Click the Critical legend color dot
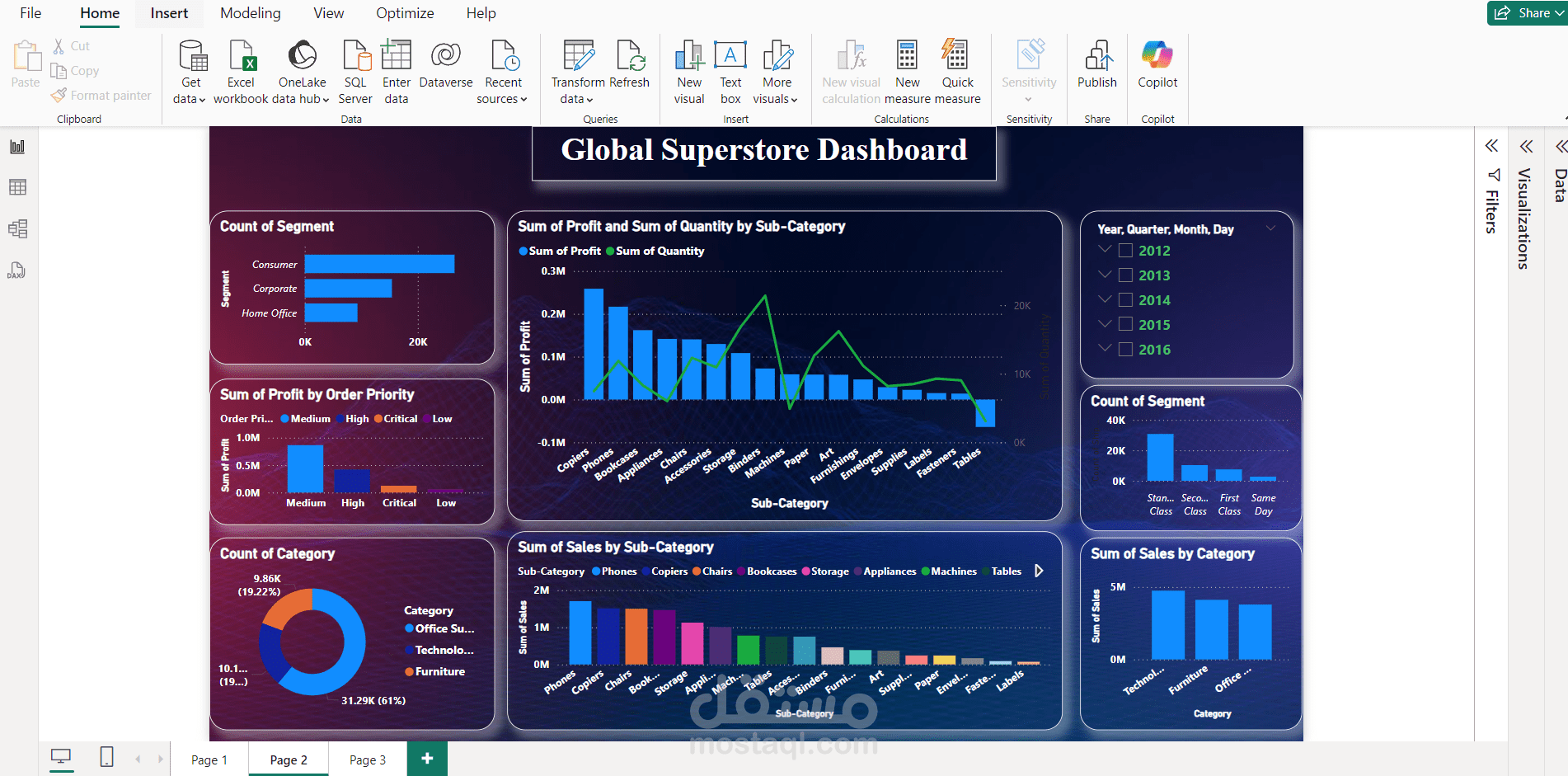The image size is (1568, 776). [378, 419]
